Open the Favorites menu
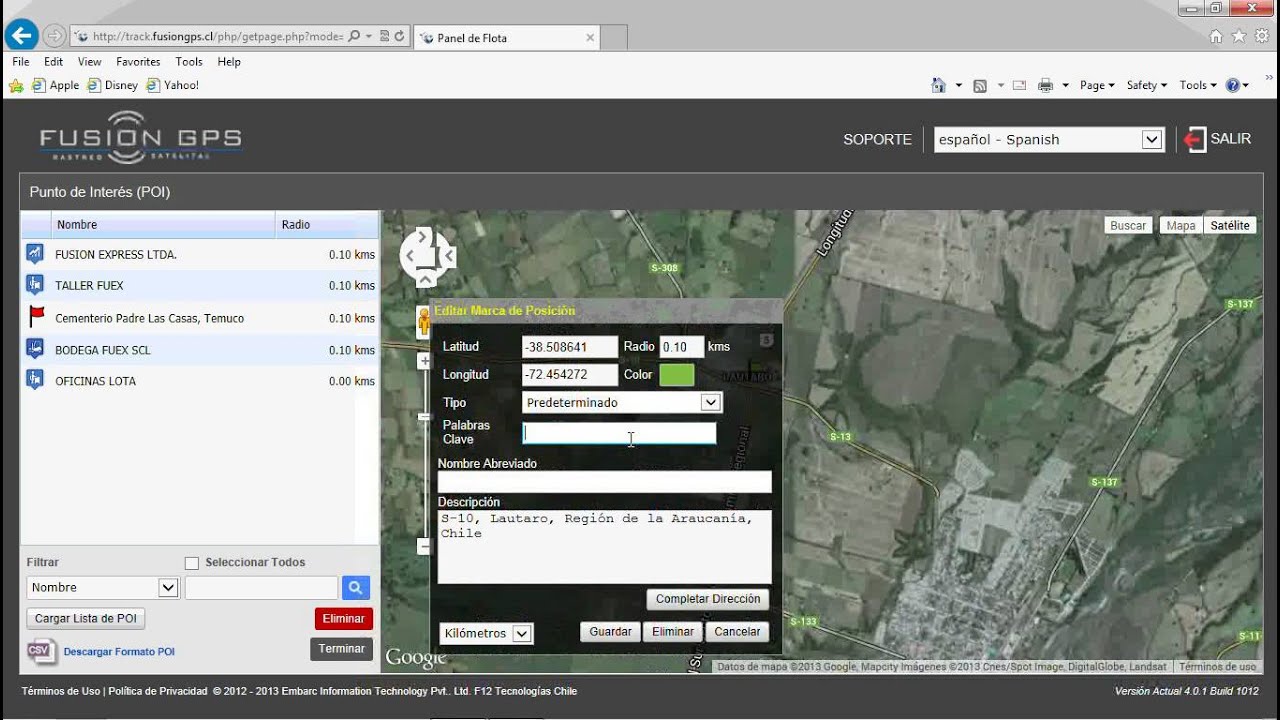This screenshot has height=720, width=1280. [x=138, y=62]
